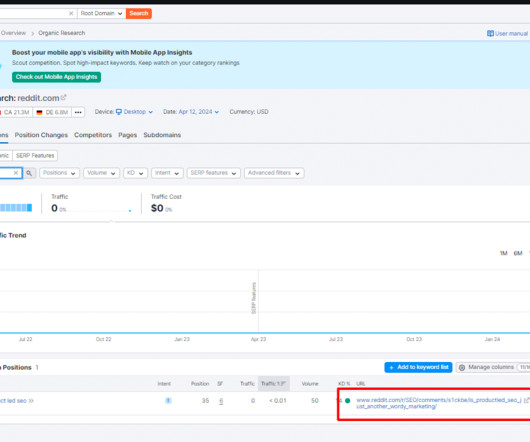The height and width of the screenshot is (442, 530).
Task: Click the Overview breadcrumb
Action: 13,33
